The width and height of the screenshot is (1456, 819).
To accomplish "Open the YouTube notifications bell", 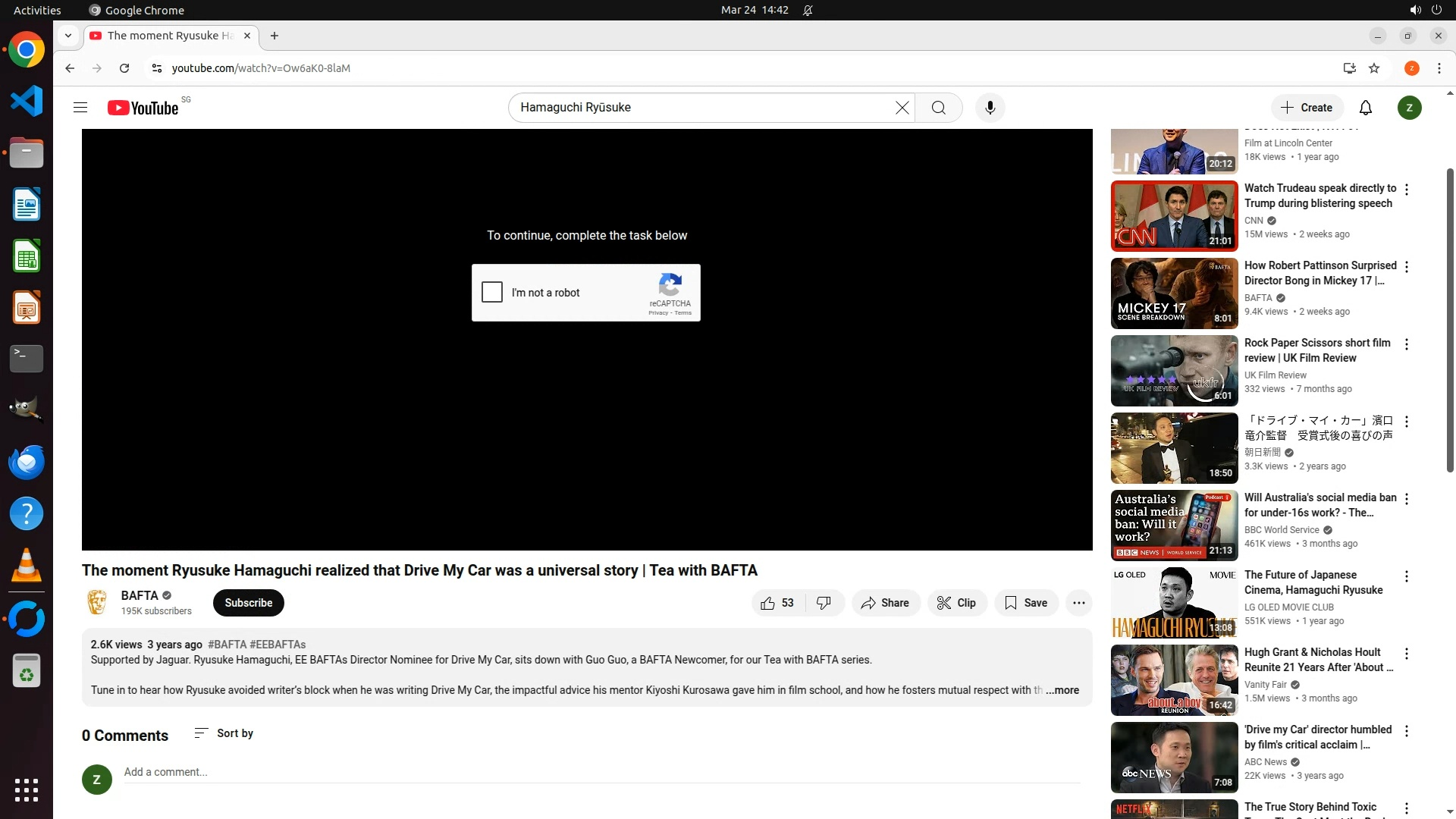I will [1365, 108].
